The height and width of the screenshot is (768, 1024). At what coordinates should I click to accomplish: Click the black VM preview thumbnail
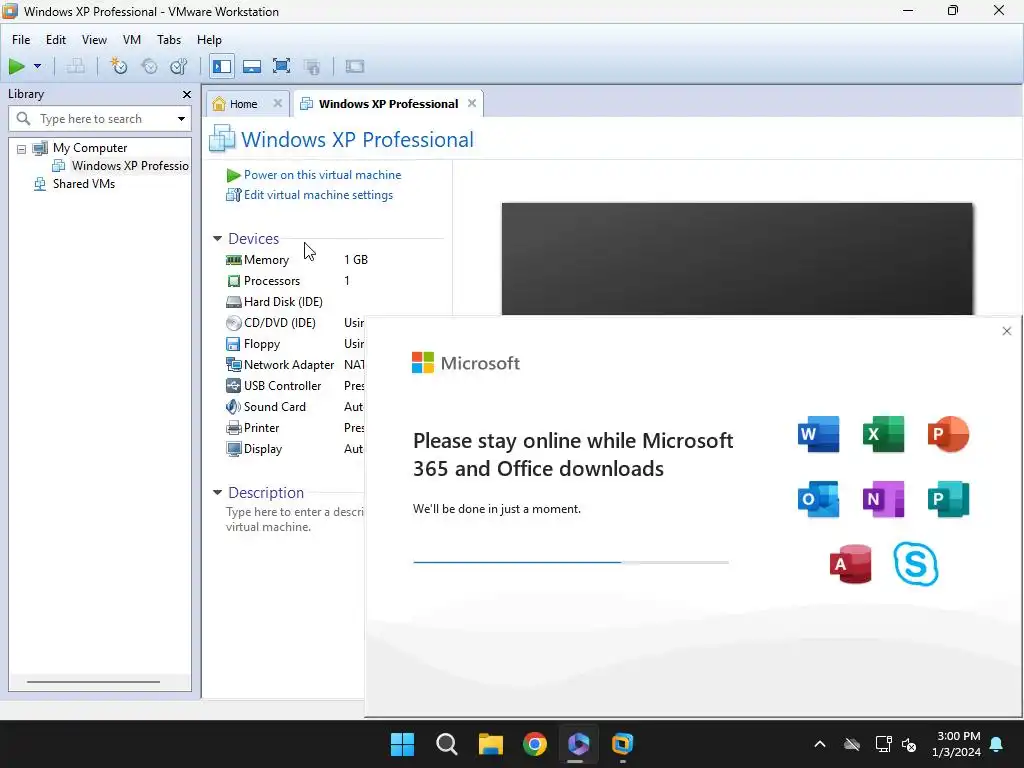click(x=737, y=259)
